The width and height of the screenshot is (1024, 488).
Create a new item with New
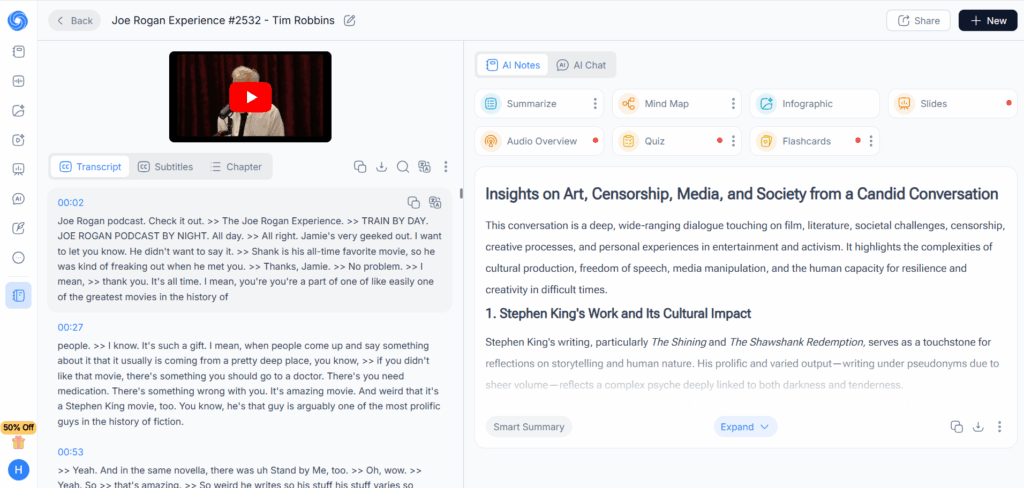[x=988, y=20]
